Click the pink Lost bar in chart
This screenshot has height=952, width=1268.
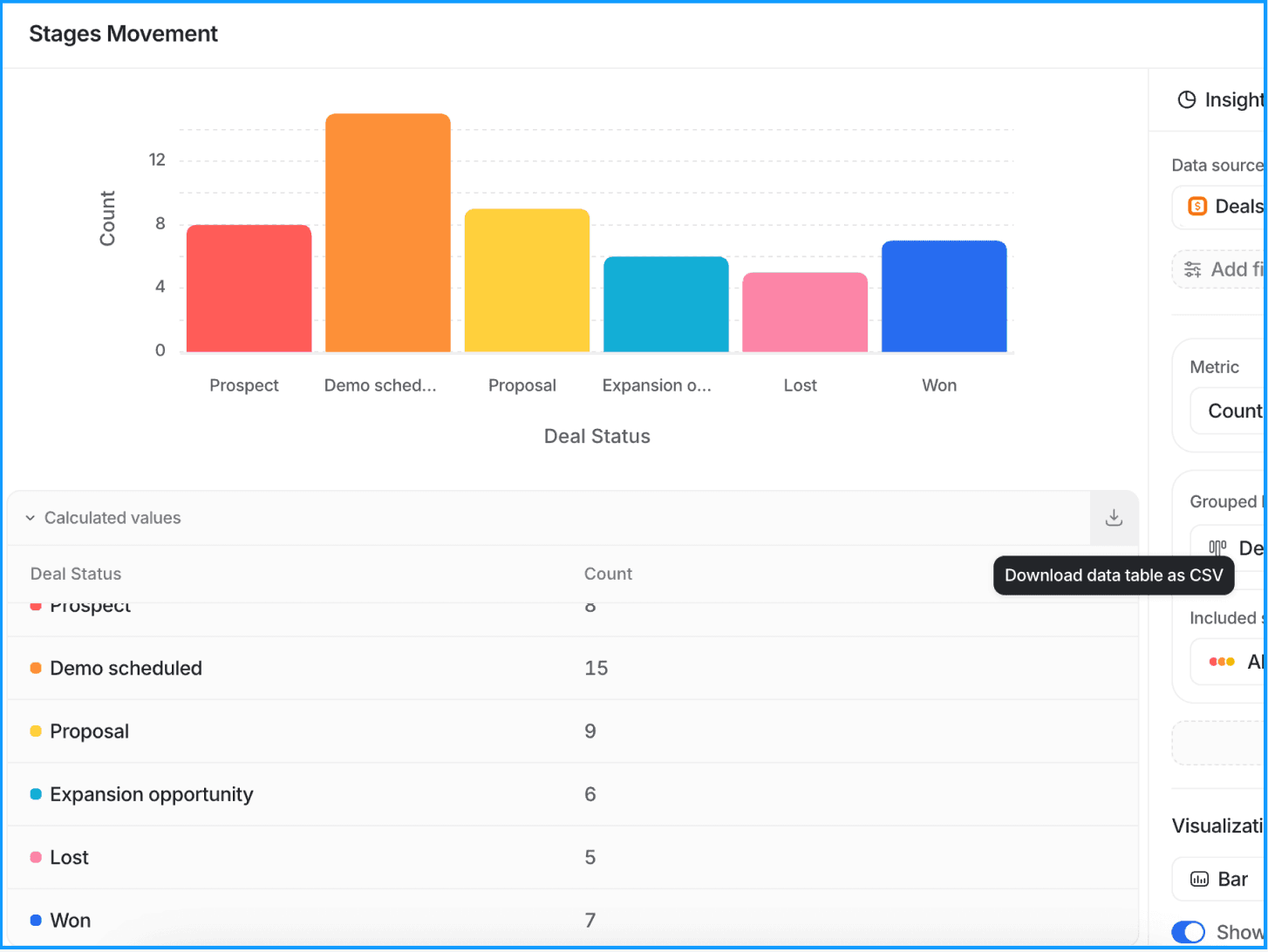[x=804, y=312]
